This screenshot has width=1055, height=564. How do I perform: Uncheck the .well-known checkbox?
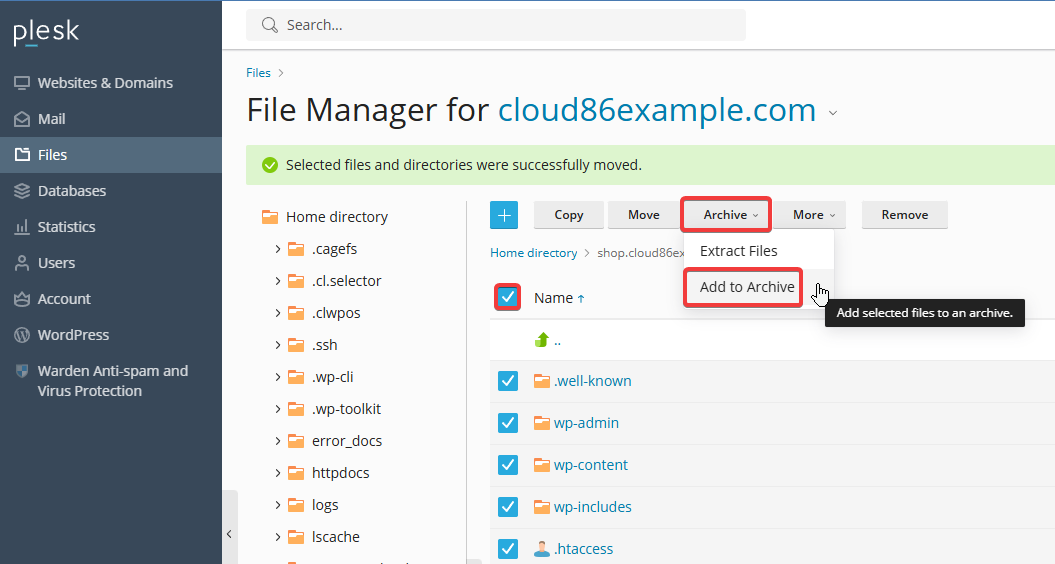(x=507, y=381)
